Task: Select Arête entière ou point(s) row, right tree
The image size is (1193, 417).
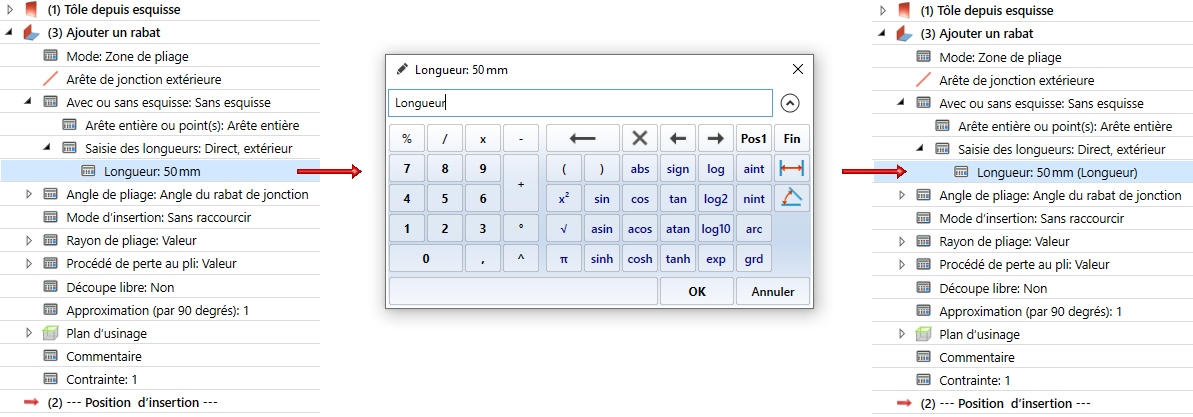Action: pyautogui.click(x=1032, y=126)
